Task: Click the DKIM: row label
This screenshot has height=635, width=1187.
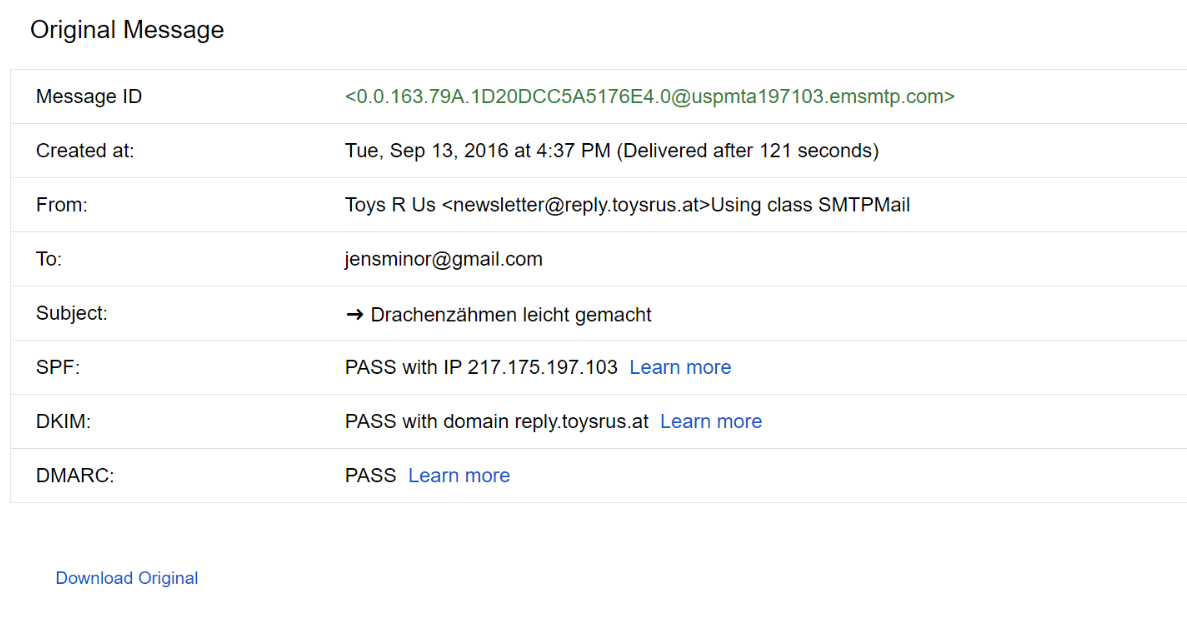Action: pos(63,421)
